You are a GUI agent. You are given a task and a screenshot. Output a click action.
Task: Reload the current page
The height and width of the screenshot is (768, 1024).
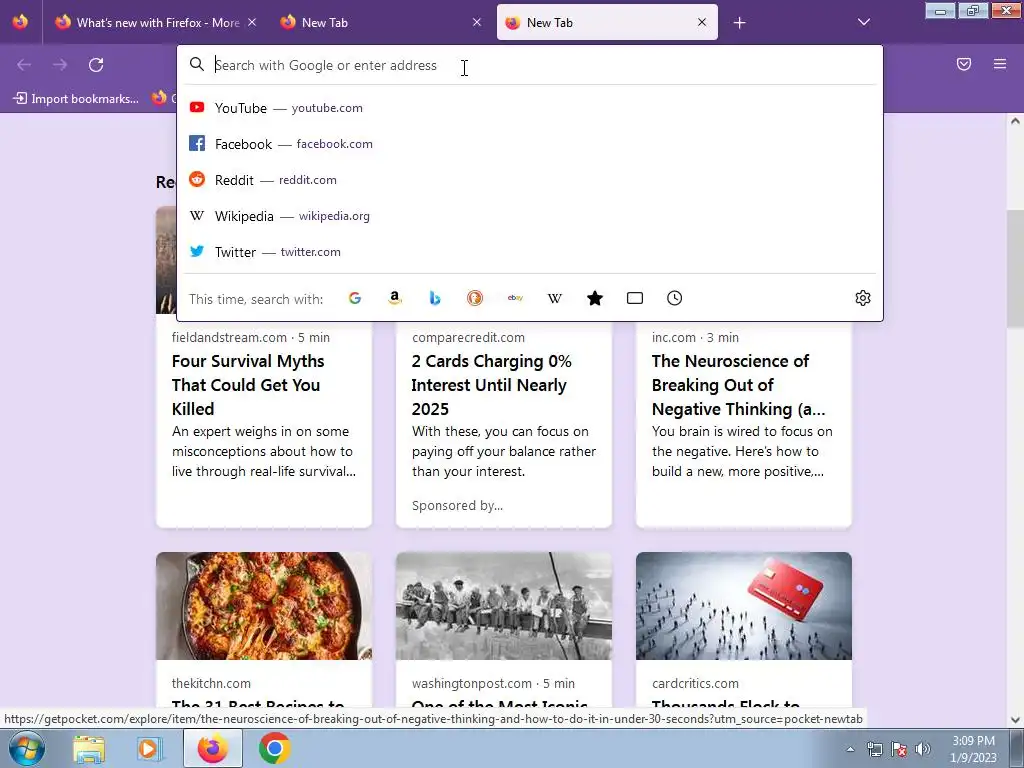coord(96,65)
